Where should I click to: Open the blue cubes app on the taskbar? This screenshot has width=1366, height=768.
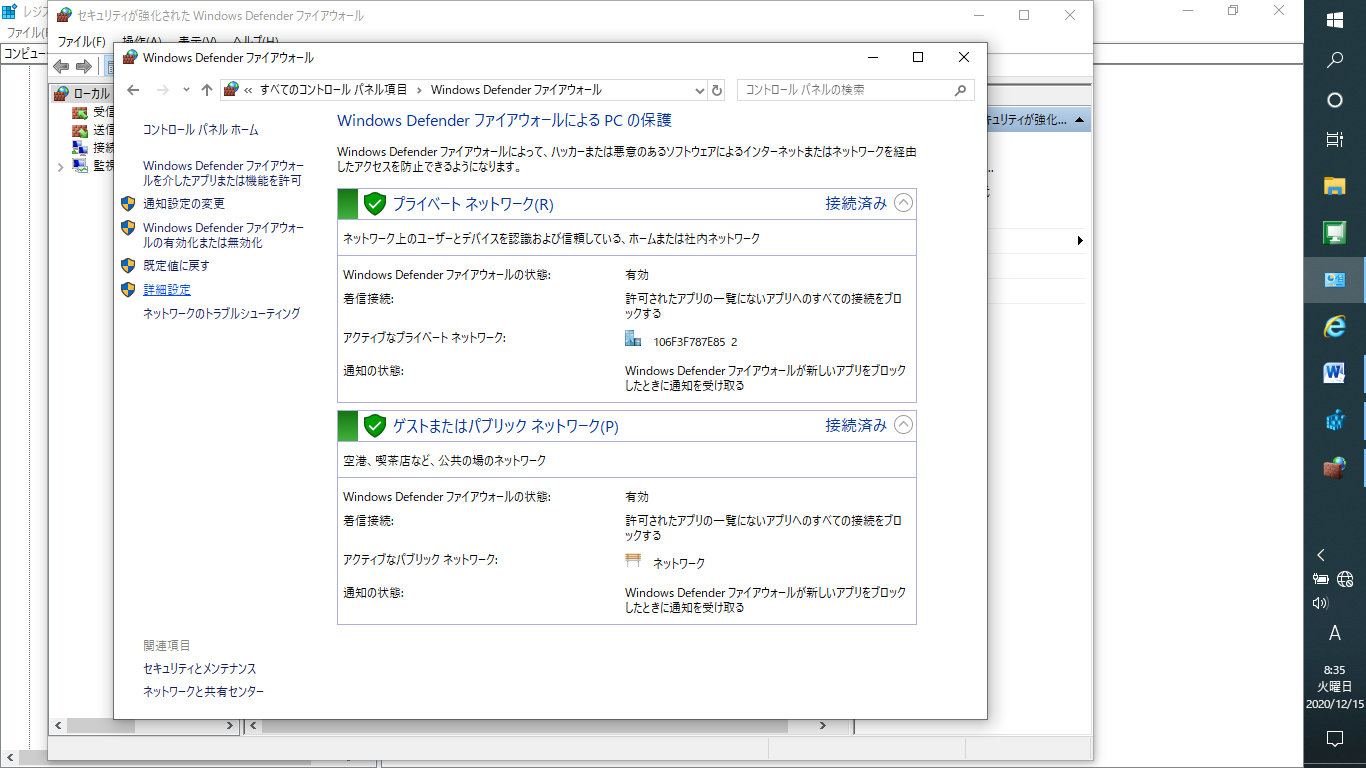pyautogui.click(x=1335, y=420)
